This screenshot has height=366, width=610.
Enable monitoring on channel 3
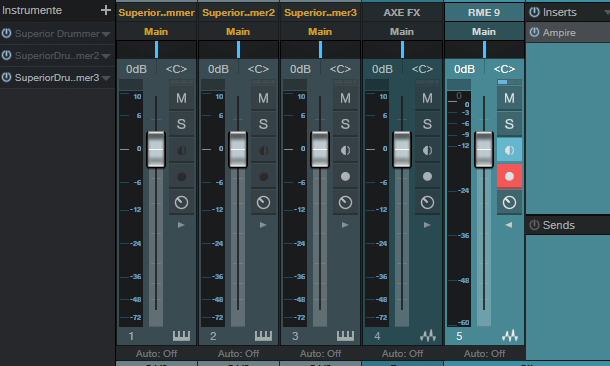pyautogui.click(x=345, y=150)
